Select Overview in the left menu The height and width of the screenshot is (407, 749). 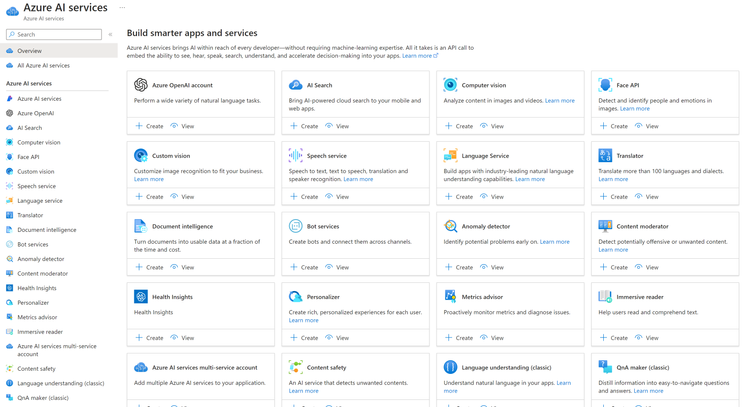pos(29,51)
